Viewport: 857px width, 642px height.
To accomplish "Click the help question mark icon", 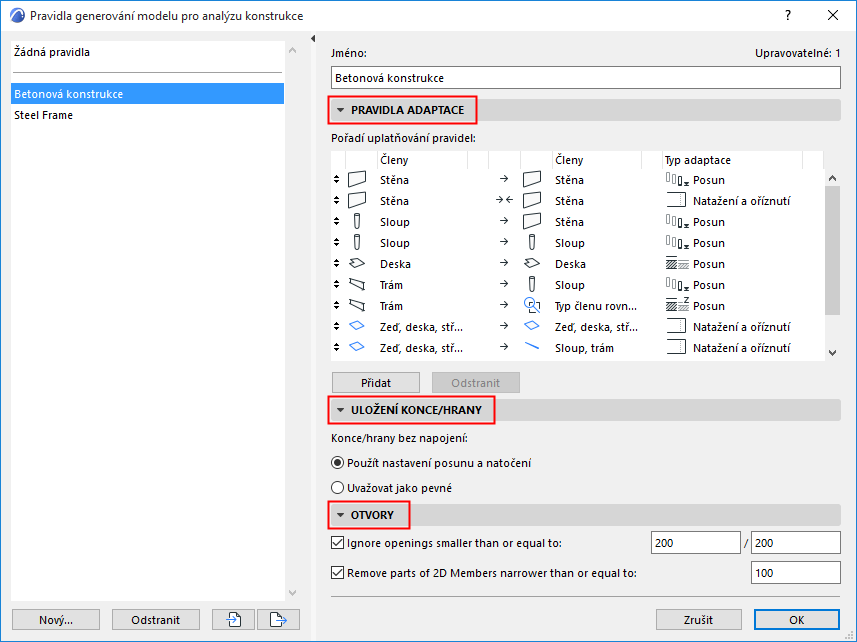I will (788, 16).
